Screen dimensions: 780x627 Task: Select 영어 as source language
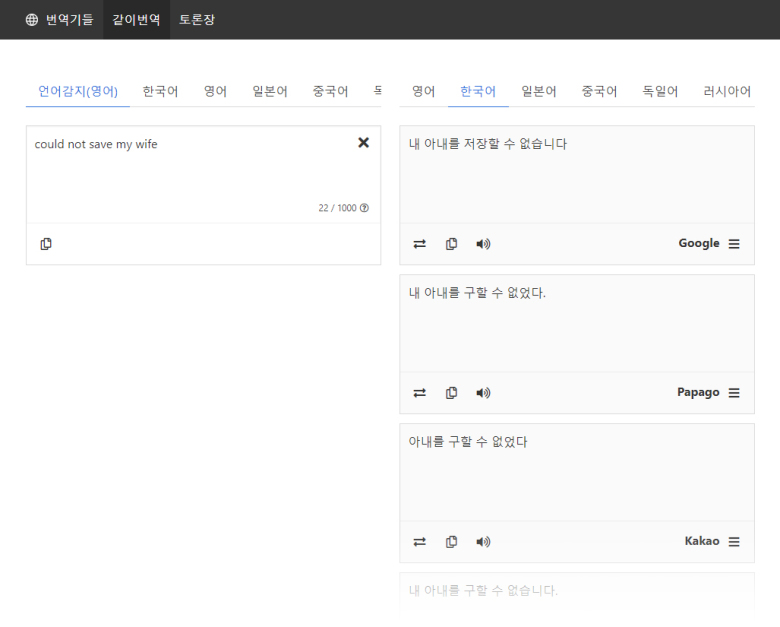(215, 91)
